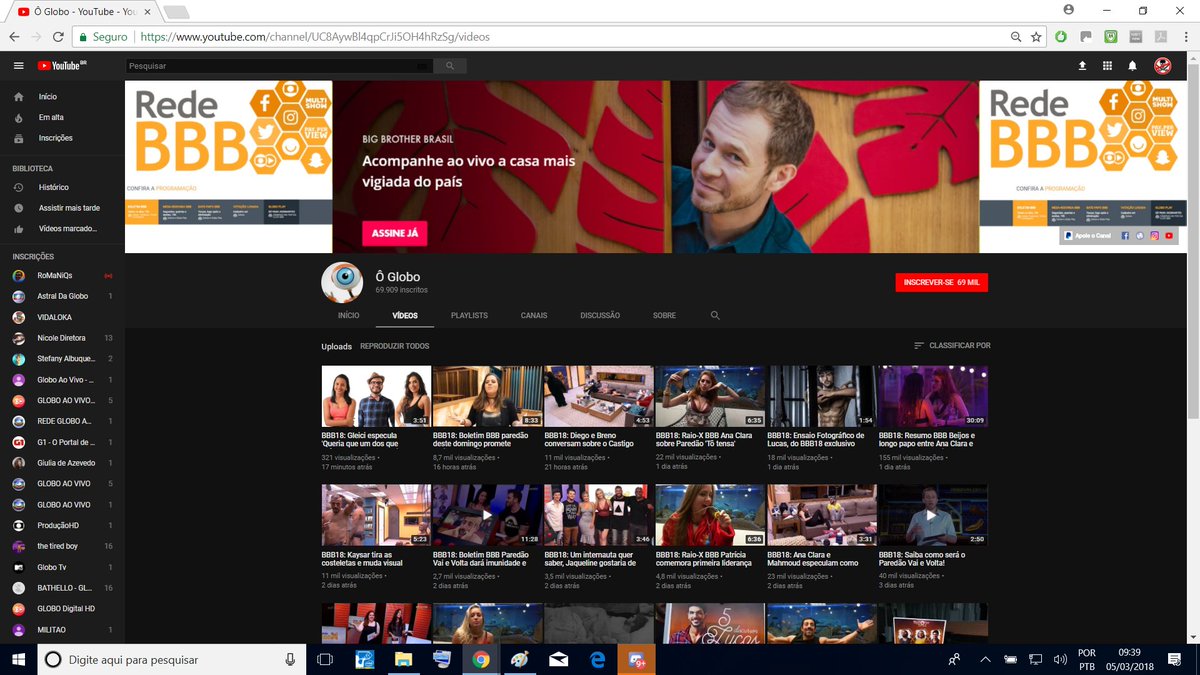1200x675 pixels.
Task: Click the search magnifier button on YouTube
Action: pos(450,66)
